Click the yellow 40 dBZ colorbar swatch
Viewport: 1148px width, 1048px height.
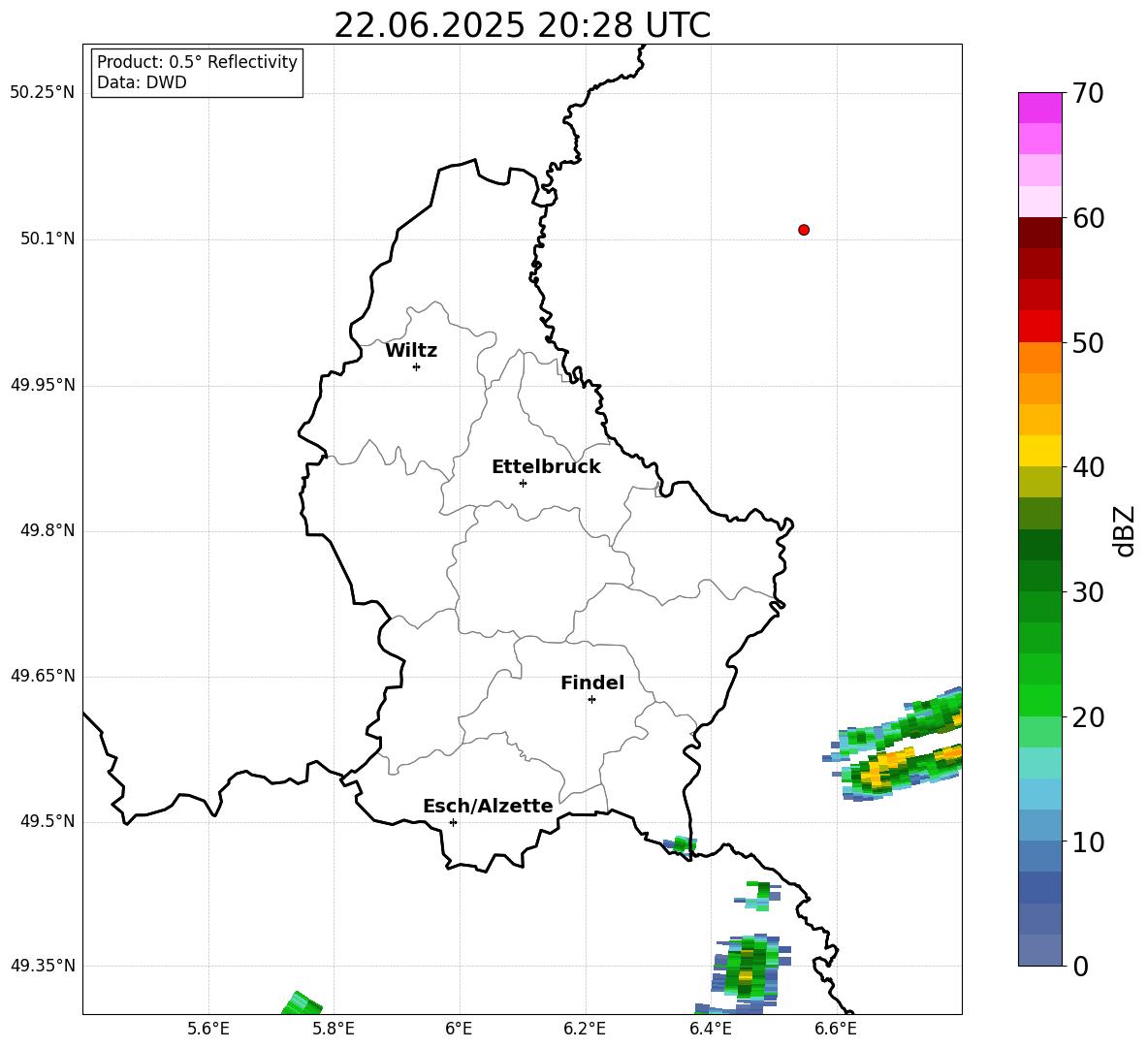point(1040,451)
